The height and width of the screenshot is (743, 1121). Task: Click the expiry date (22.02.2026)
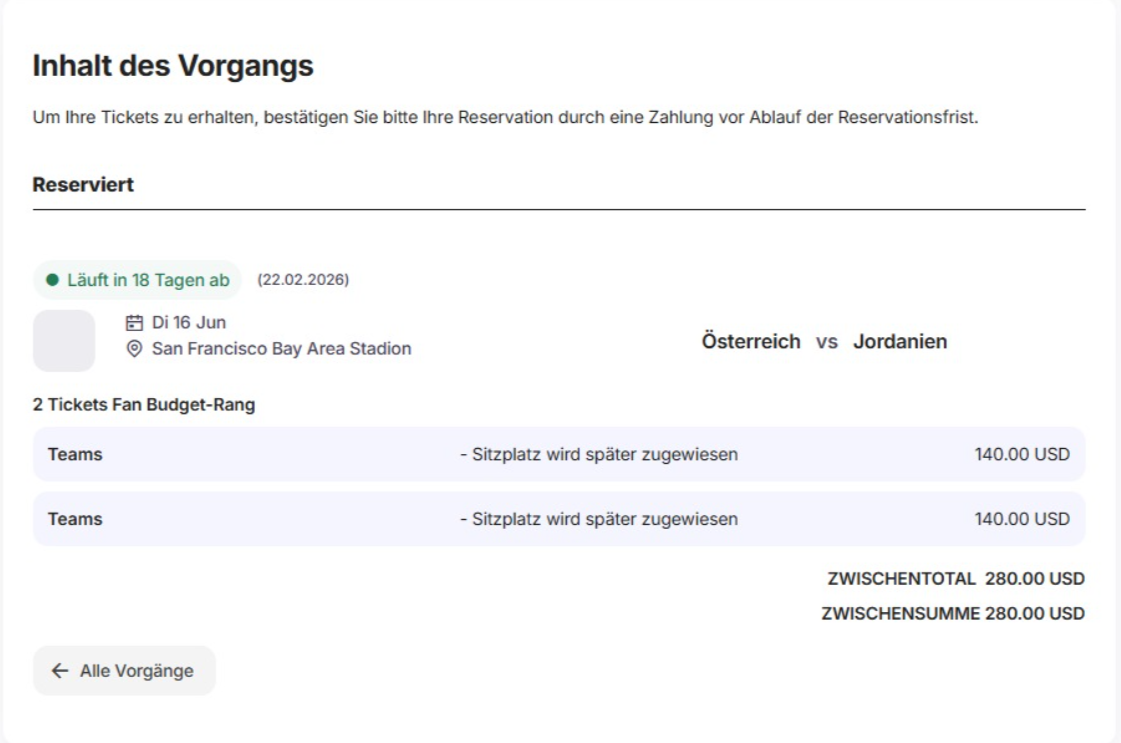click(x=303, y=281)
